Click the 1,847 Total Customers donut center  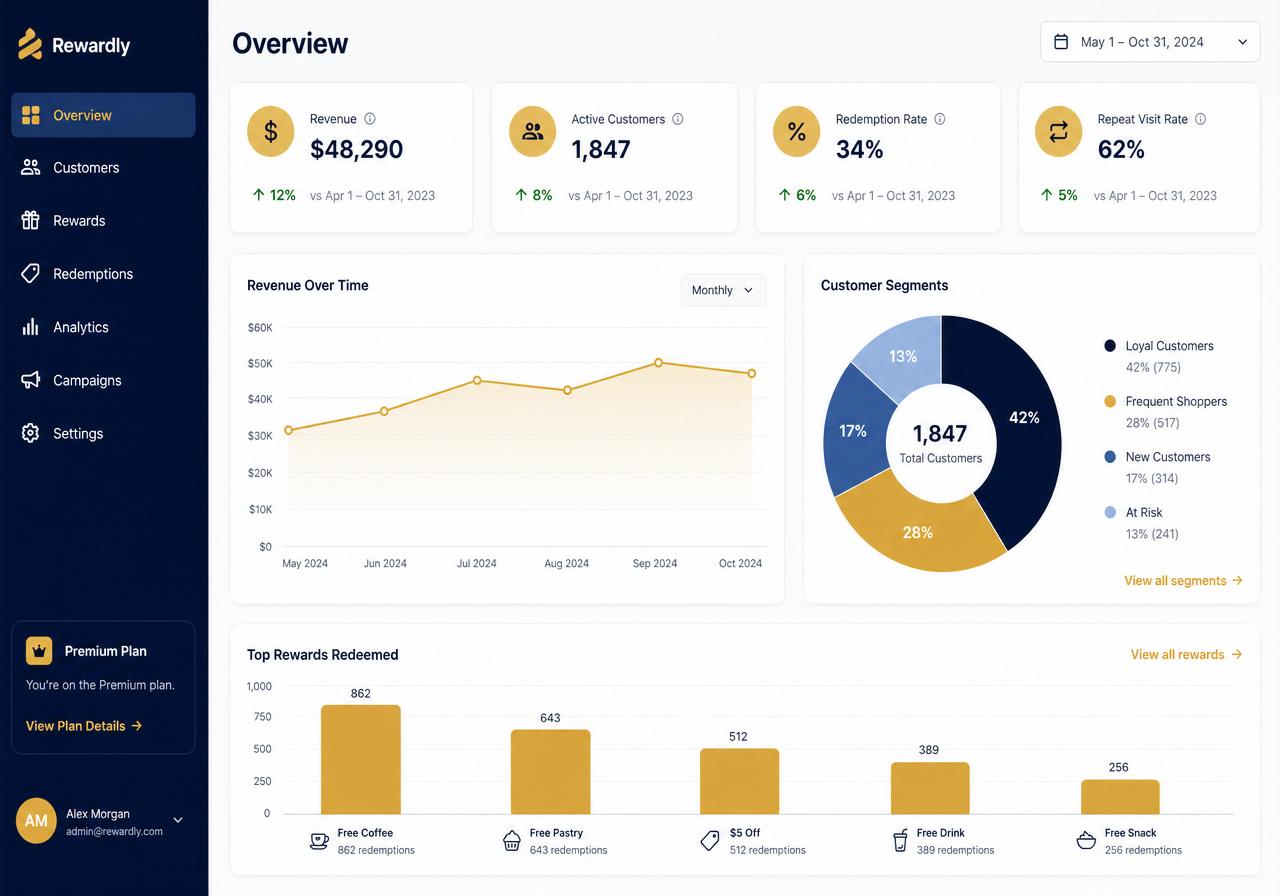940,443
